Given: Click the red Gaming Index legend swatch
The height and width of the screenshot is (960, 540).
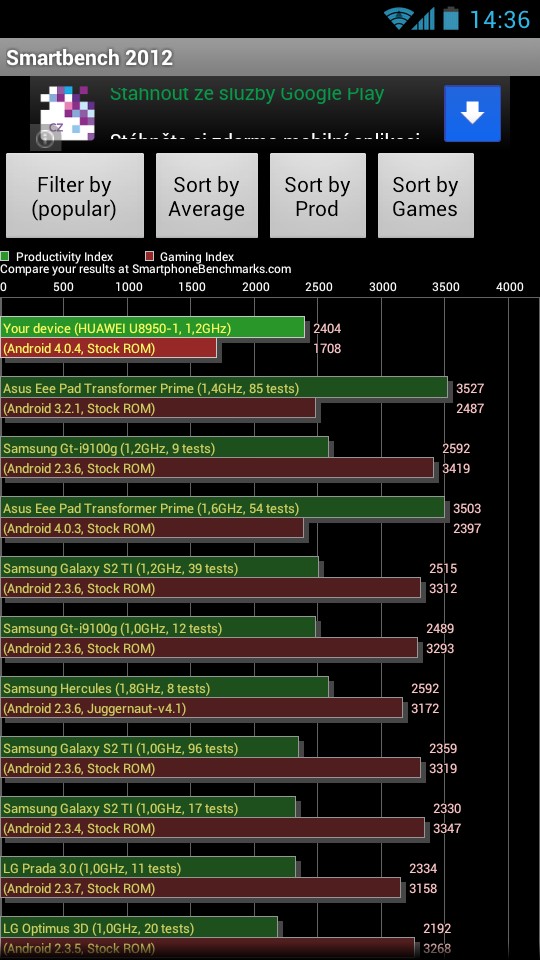Looking at the screenshot, I should [x=149, y=257].
